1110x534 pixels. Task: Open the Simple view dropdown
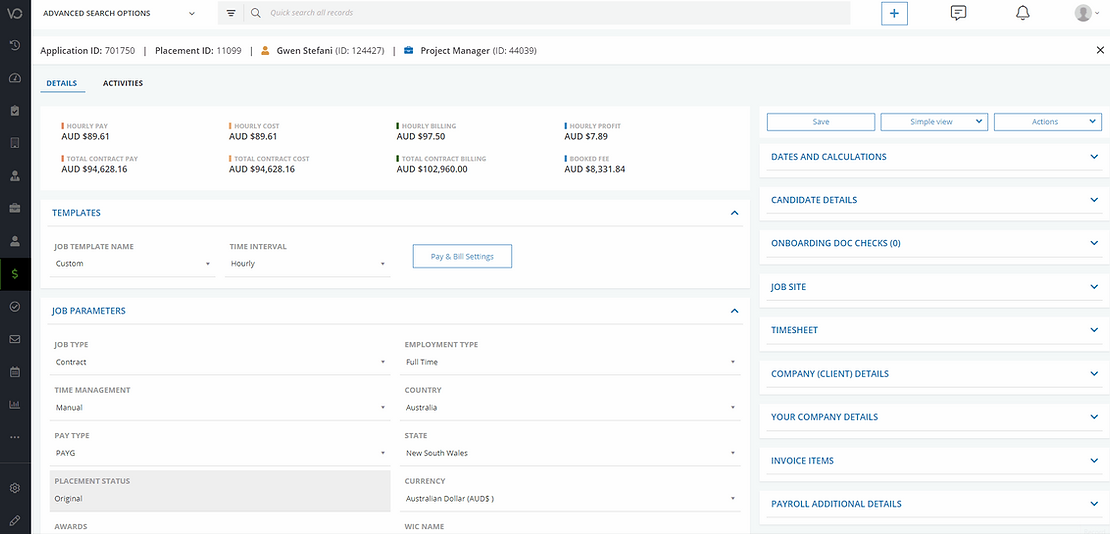pyautogui.click(x=933, y=121)
